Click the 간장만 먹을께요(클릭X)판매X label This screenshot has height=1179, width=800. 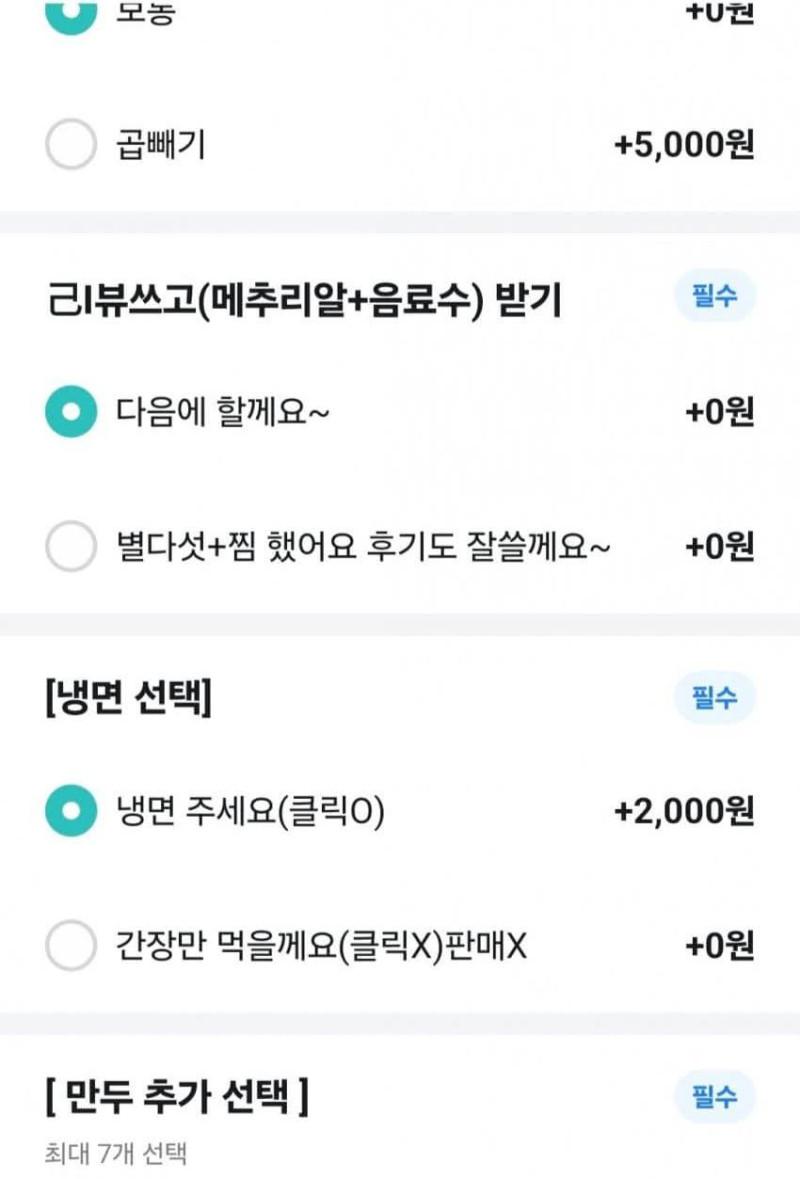coord(322,946)
